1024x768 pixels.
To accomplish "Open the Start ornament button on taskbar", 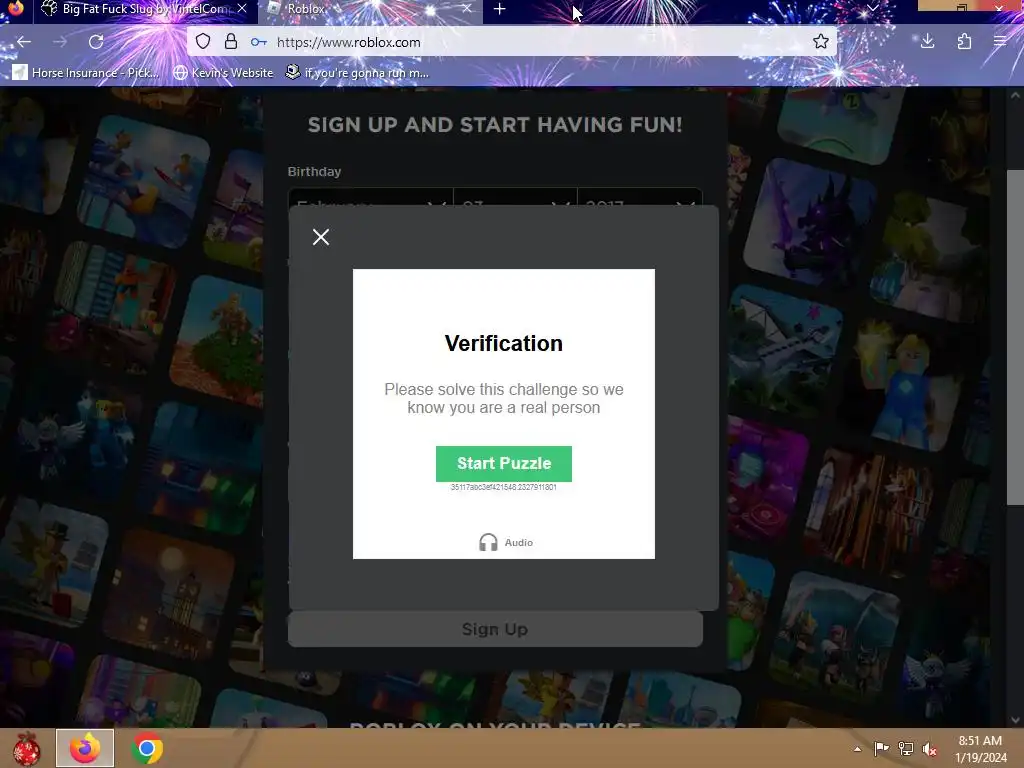I will pos(26,748).
